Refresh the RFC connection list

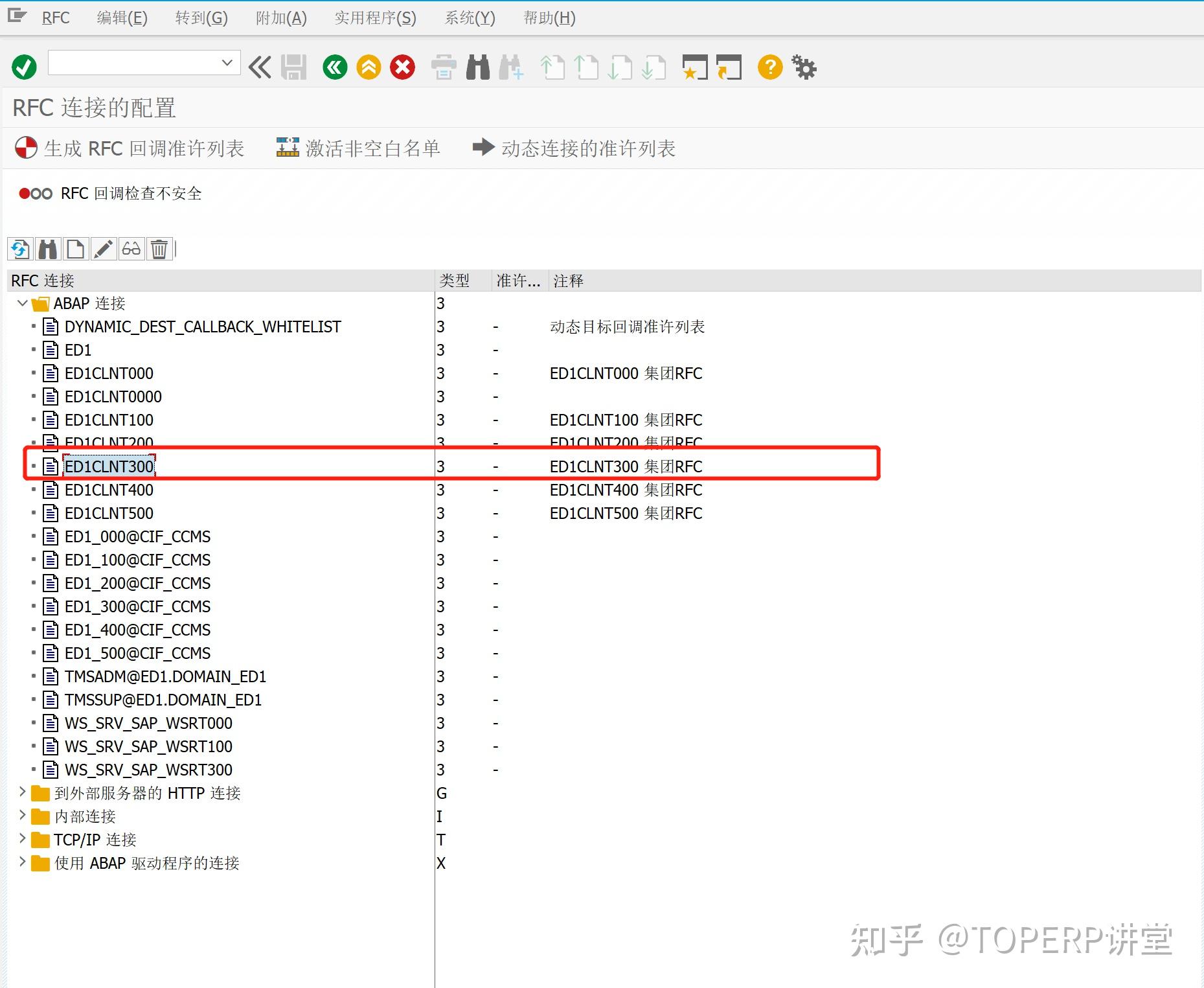[19, 249]
